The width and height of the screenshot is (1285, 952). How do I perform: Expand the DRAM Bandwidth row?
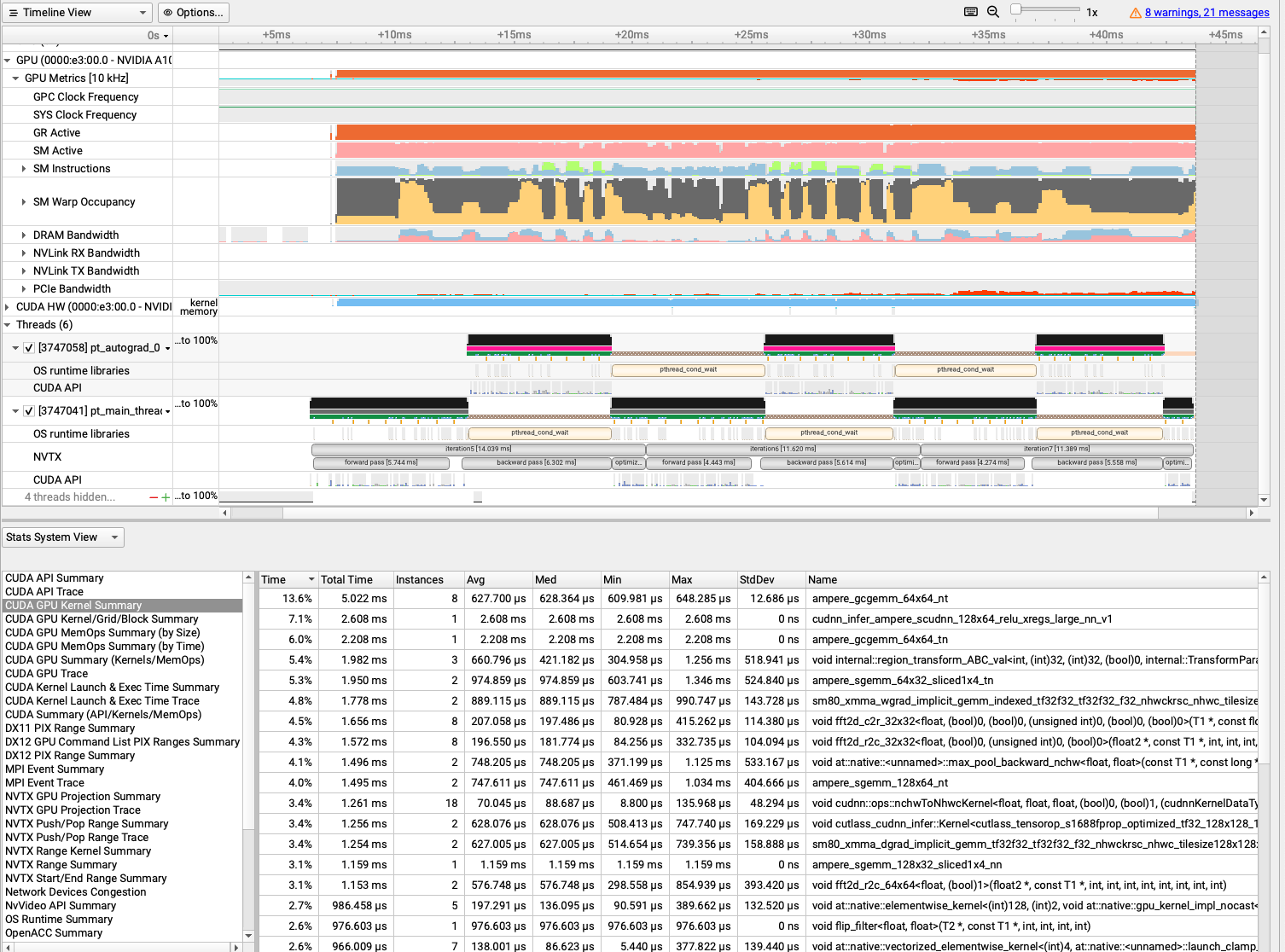[x=24, y=235]
